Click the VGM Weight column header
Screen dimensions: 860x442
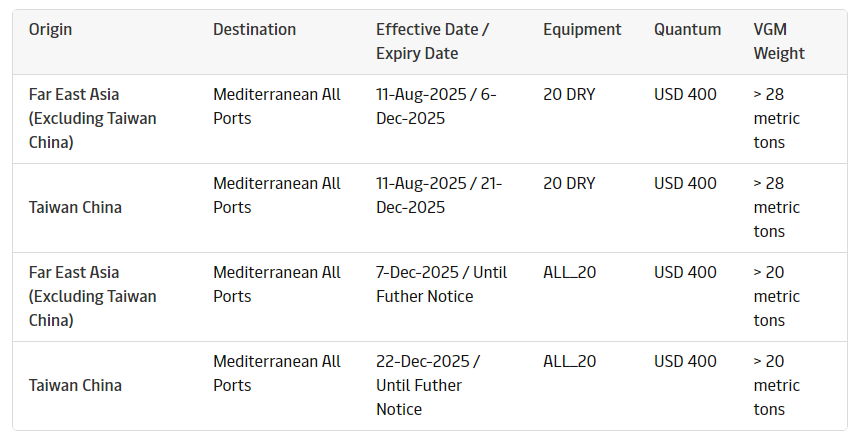point(779,42)
